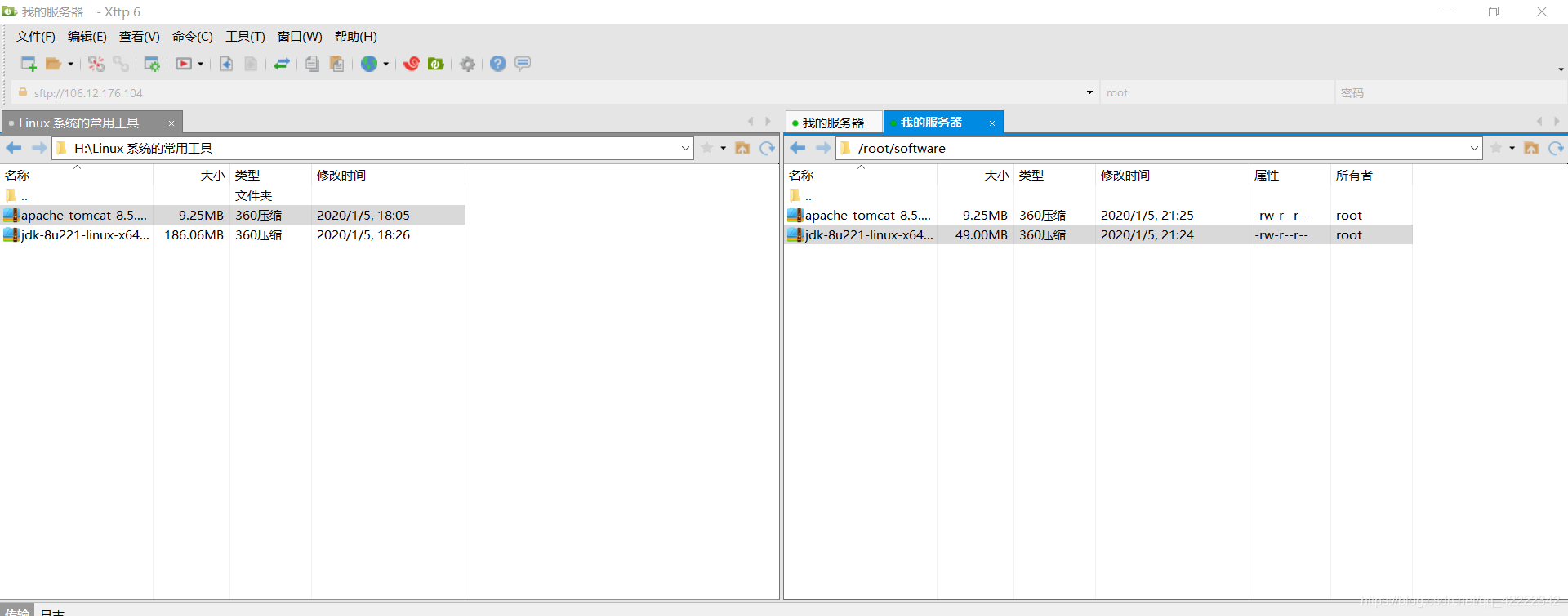The image size is (1568, 616).
Task: Click the chat bubble feedback icon
Action: 523,63
